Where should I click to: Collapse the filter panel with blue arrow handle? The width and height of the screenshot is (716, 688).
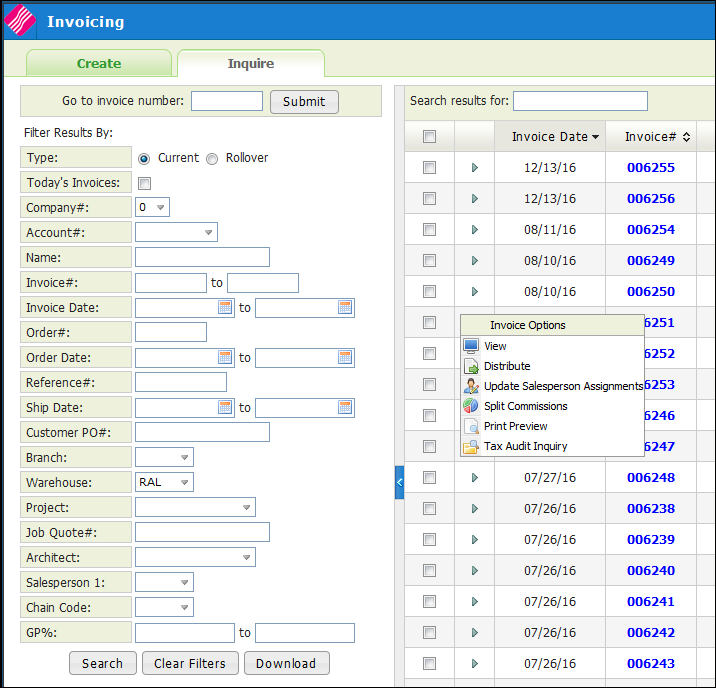(x=400, y=482)
